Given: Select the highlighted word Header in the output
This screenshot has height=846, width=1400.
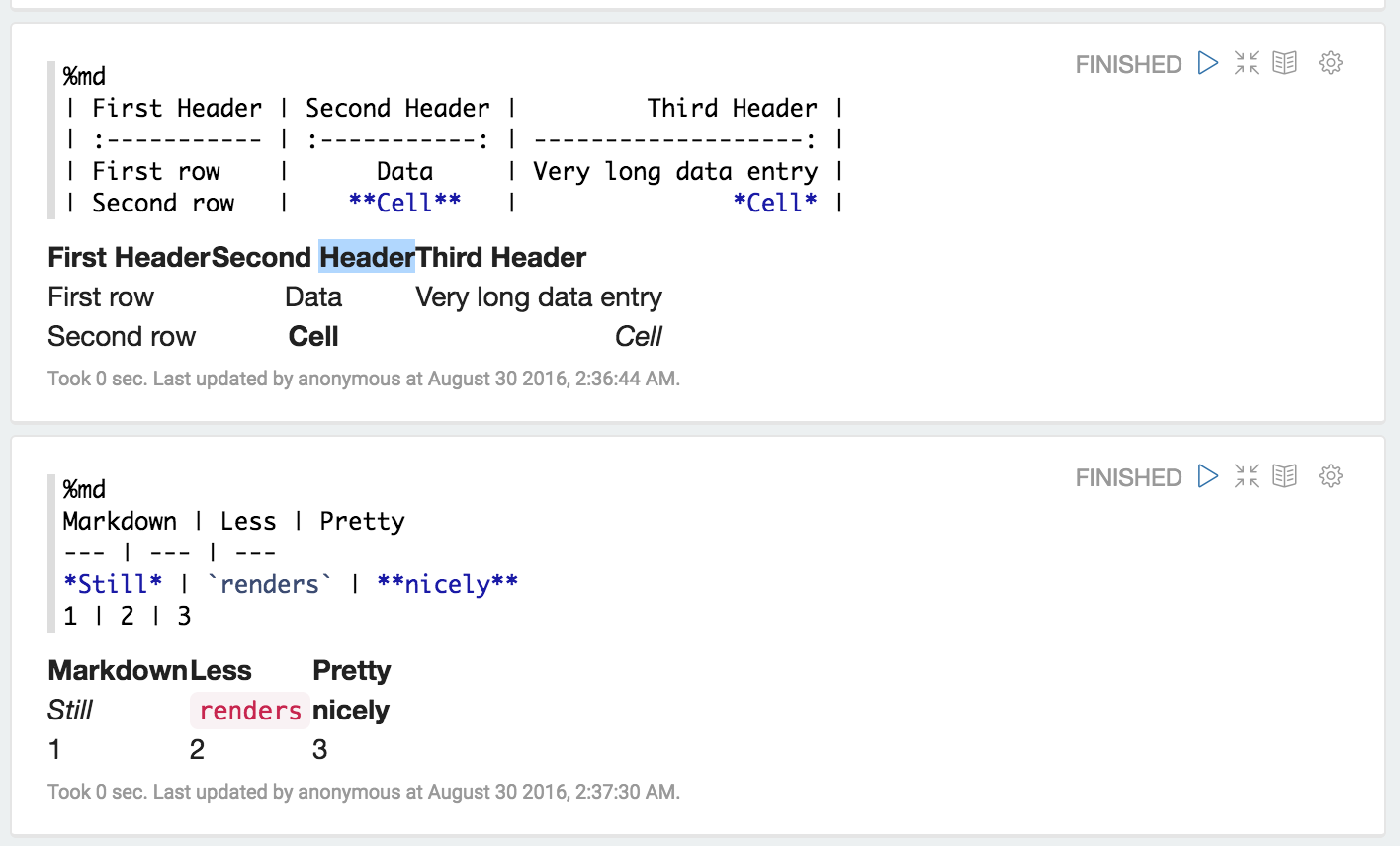Looking at the screenshot, I should coord(367,257).
